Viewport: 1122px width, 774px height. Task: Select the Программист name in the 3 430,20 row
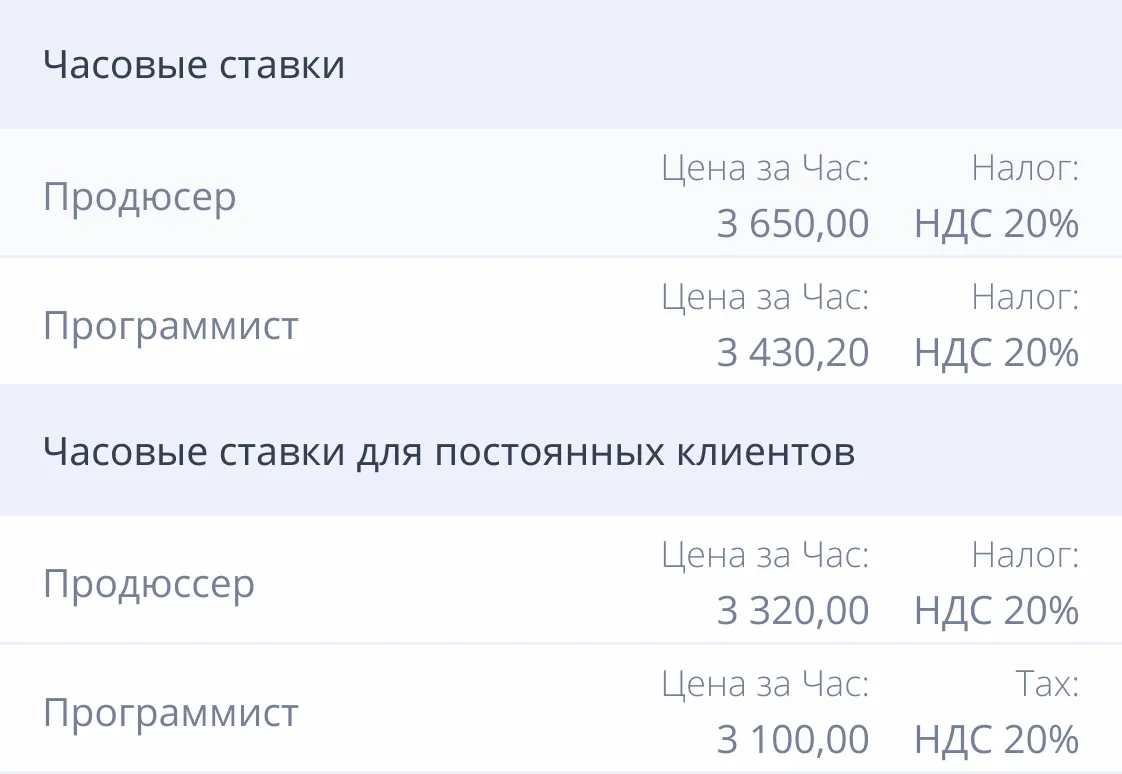(x=171, y=326)
